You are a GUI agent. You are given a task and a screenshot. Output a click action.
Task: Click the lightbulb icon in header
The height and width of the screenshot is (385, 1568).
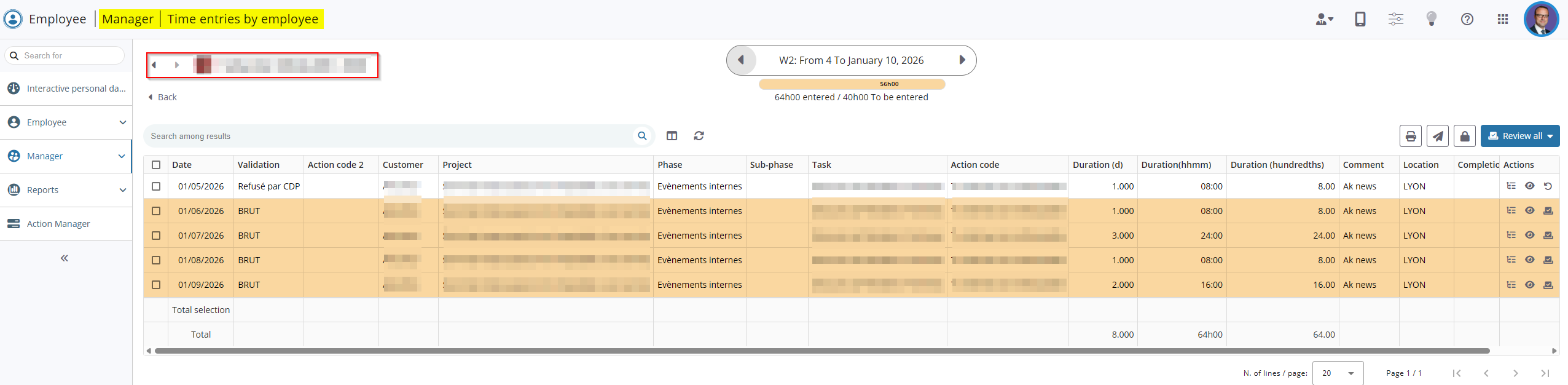[1432, 19]
